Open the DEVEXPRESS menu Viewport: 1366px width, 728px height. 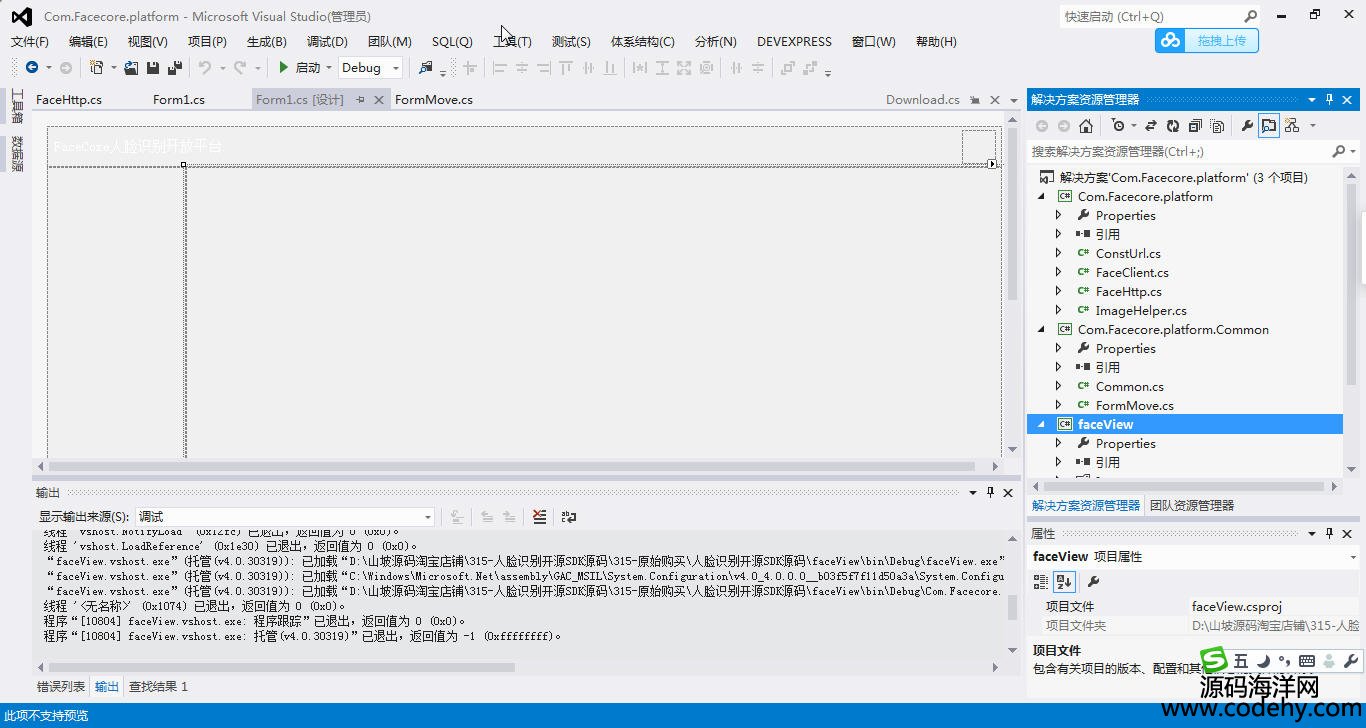click(794, 41)
